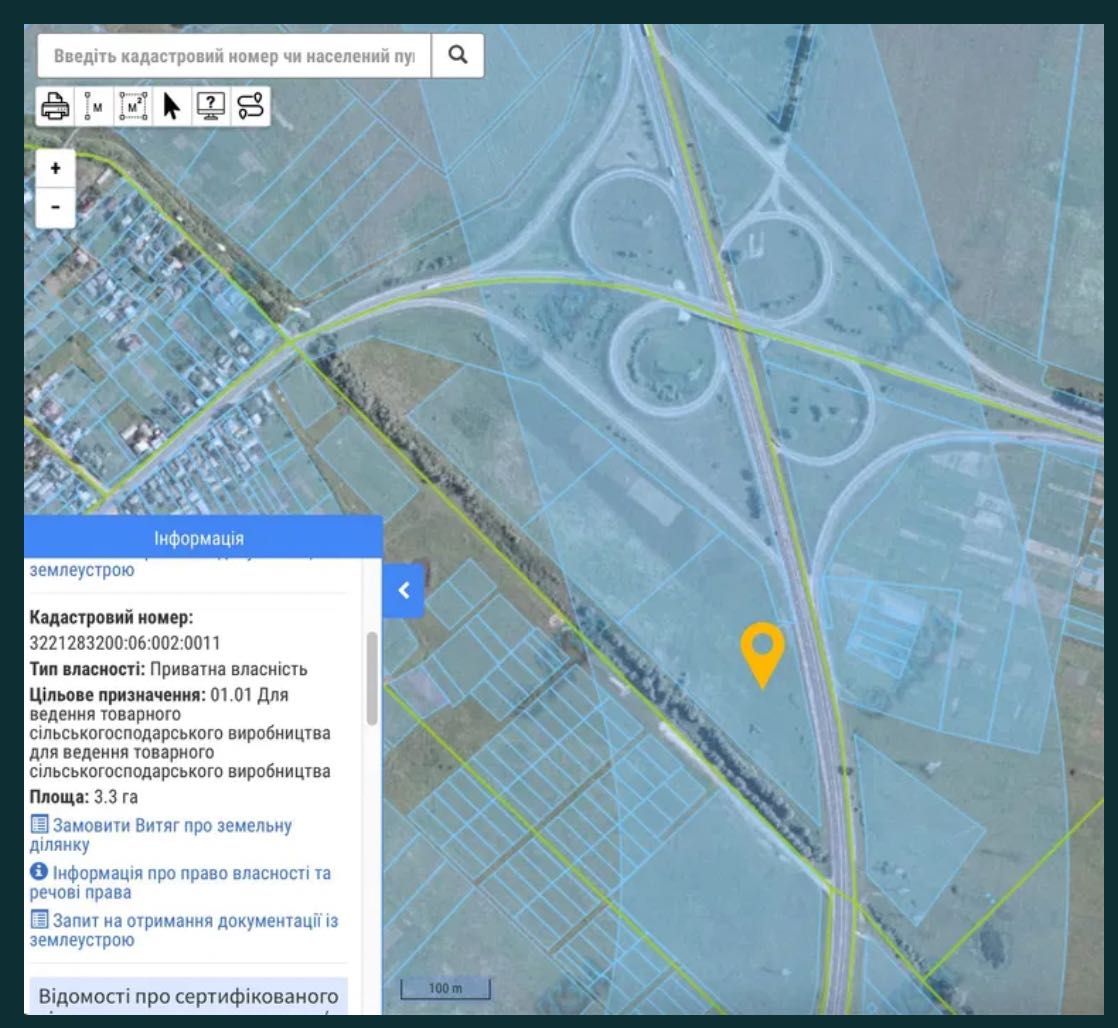Click the info panel vertical scrollbar

(371, 678)
